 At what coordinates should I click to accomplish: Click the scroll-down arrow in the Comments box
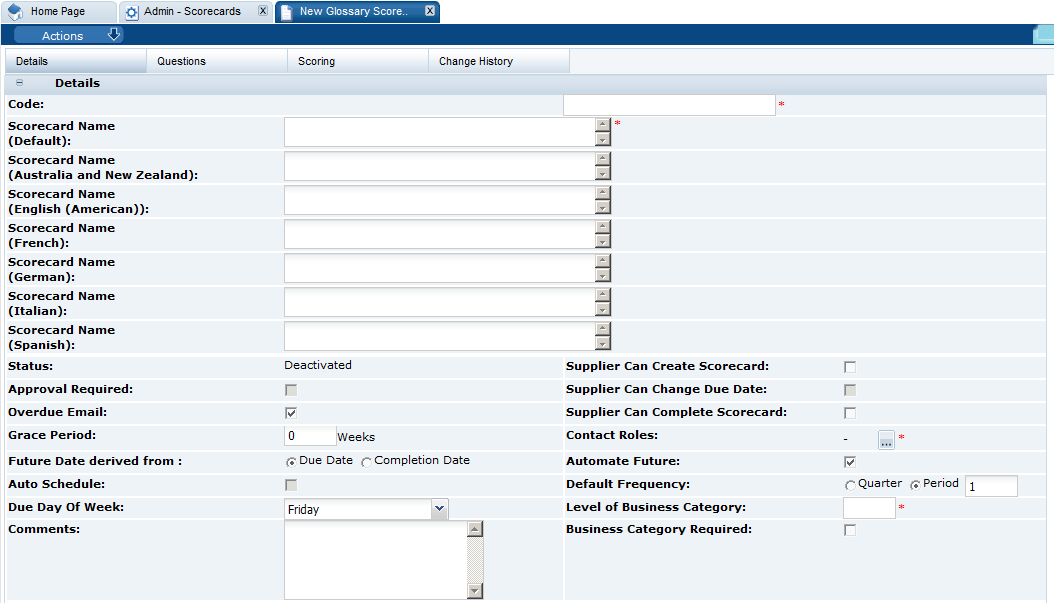(475, 590)
